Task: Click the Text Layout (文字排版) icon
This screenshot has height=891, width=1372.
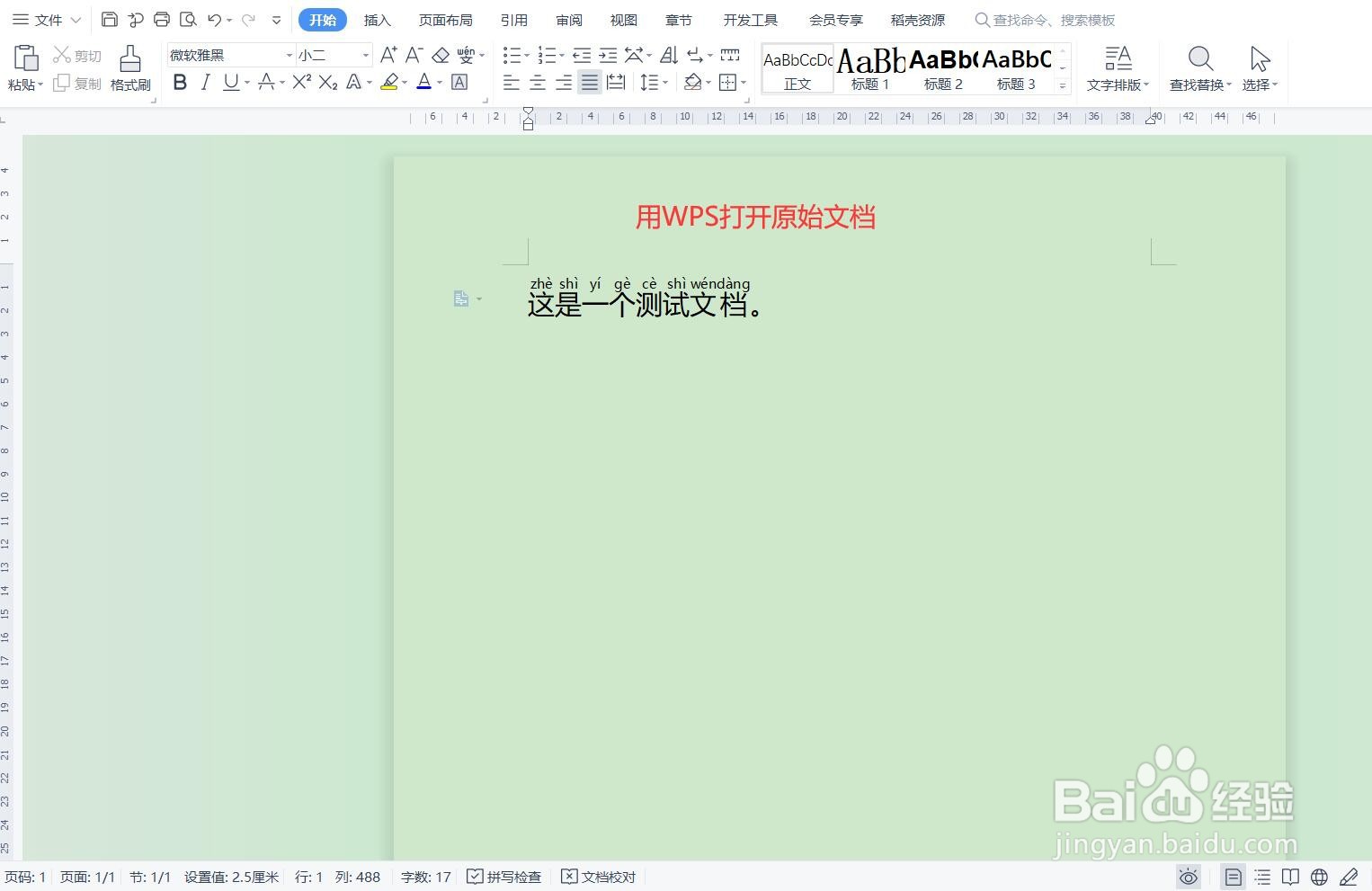Action: tap(1118, 59)
